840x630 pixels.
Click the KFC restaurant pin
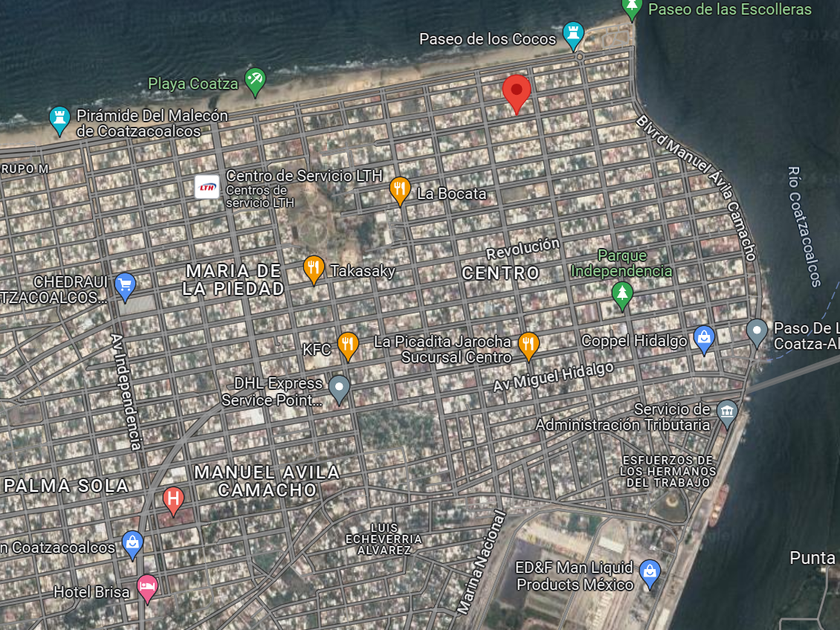348,346
